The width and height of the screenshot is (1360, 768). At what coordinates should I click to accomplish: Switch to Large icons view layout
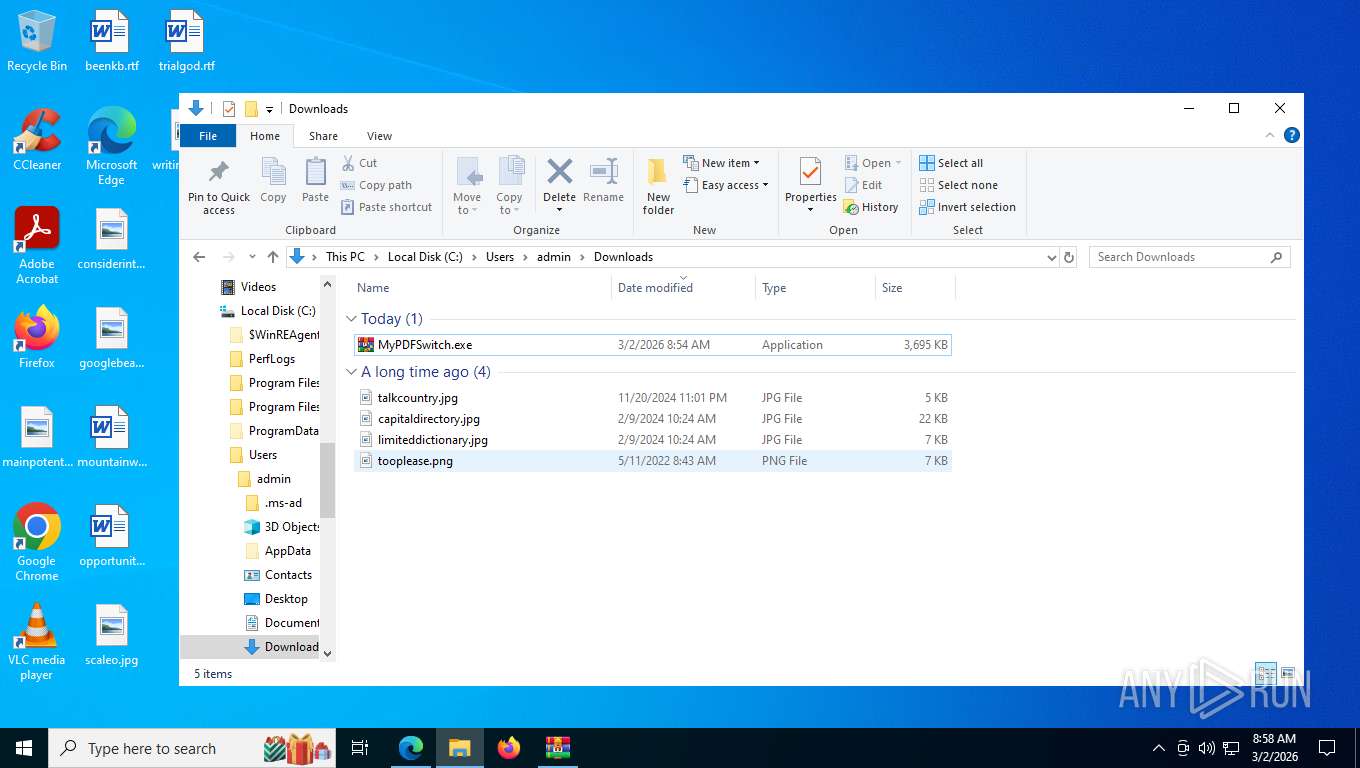pos(1288,673)
